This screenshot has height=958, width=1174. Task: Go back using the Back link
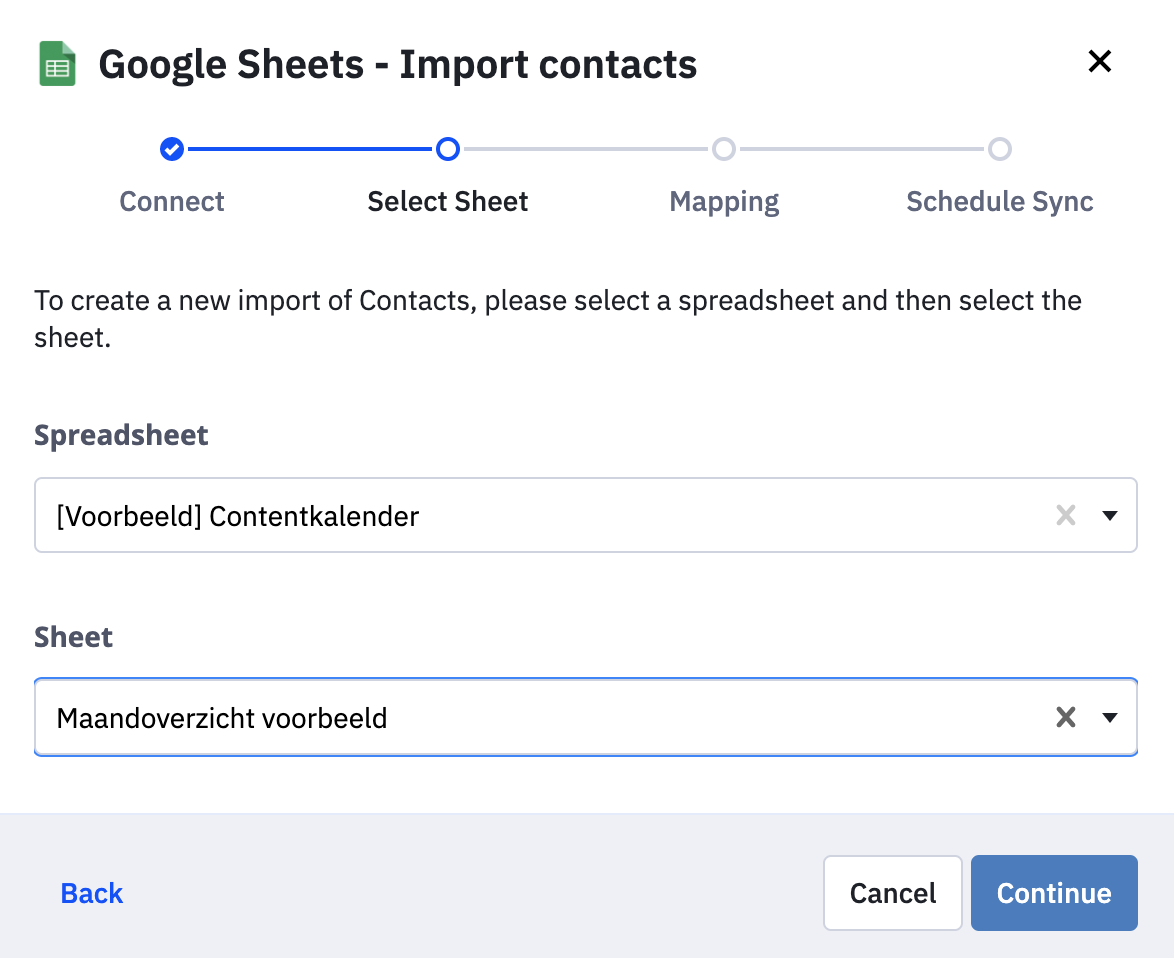(91, 893)
